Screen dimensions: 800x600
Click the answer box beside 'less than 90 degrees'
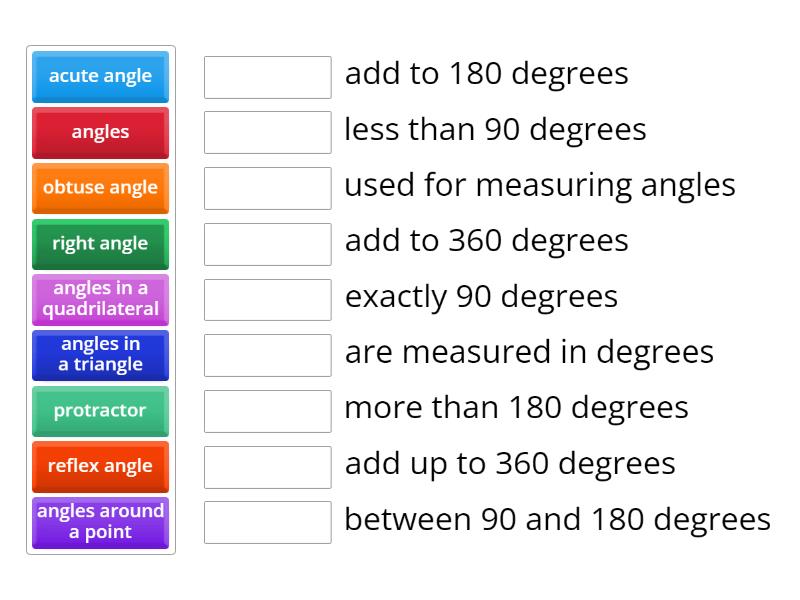[x=267, y=132]
